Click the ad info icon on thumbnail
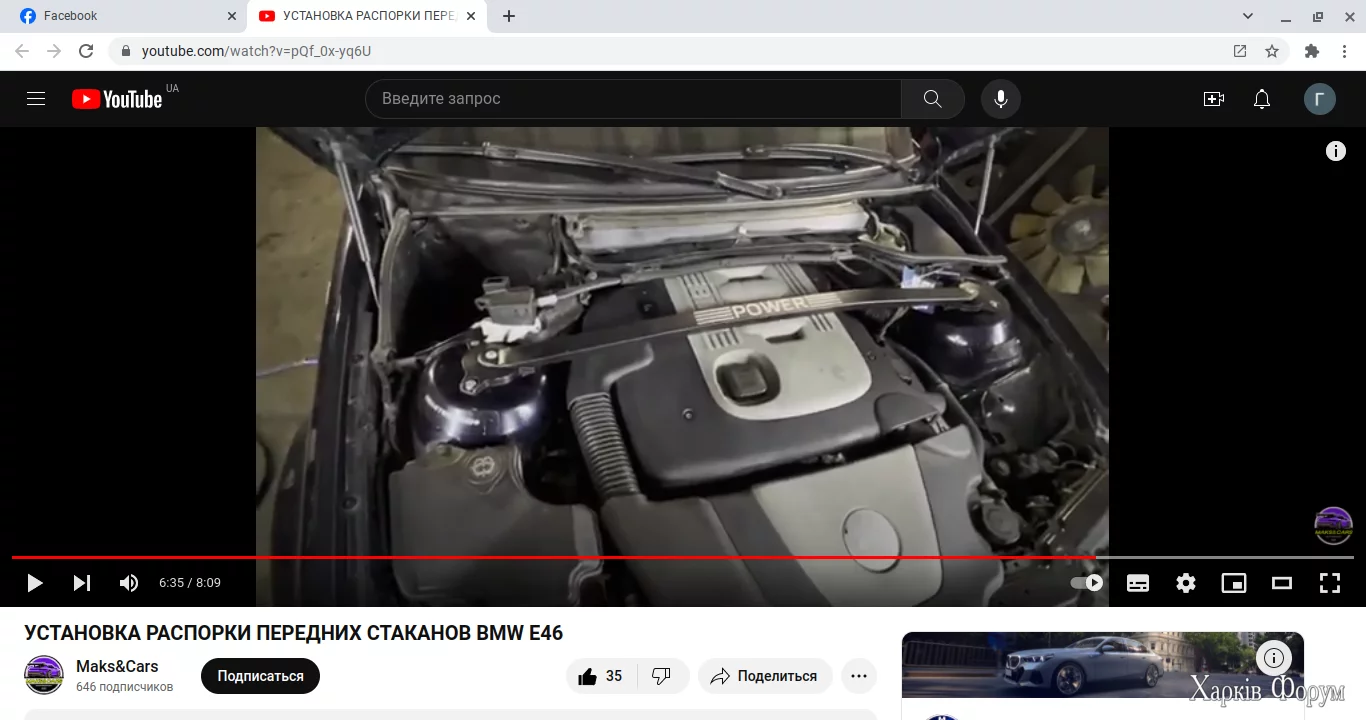The width and height of the screenshot is (1366, 720). 1274,658
